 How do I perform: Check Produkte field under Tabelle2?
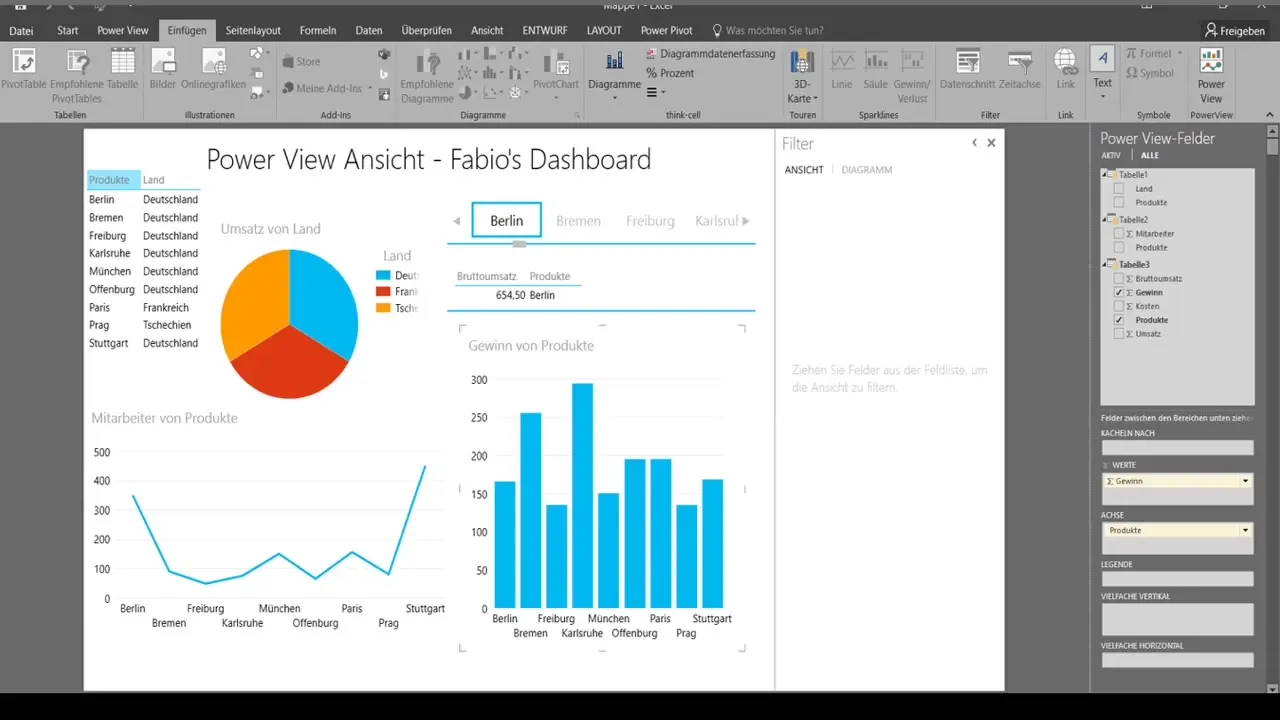click(x=1119, y=248)
